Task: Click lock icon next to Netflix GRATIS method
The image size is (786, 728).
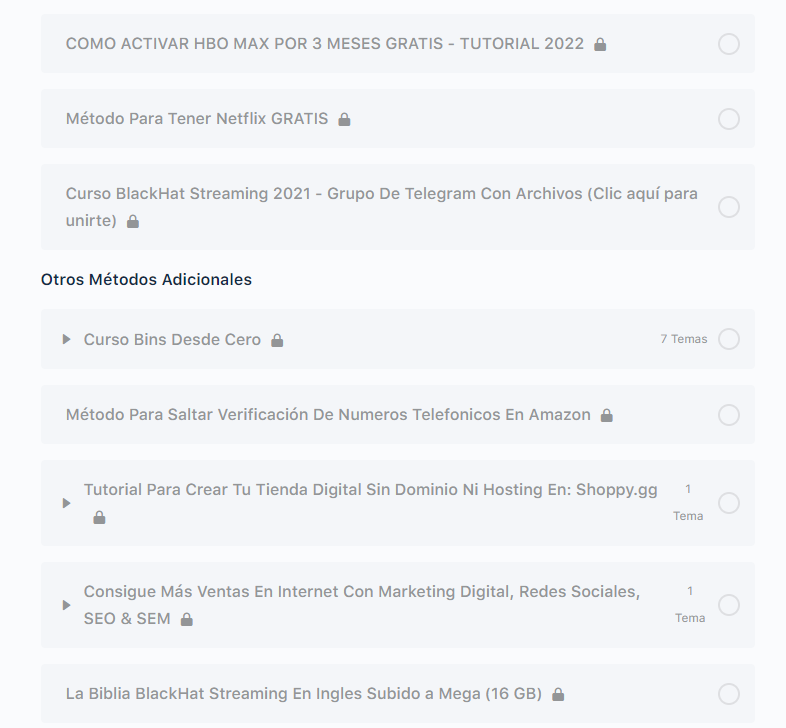Action: click(344, 119)
